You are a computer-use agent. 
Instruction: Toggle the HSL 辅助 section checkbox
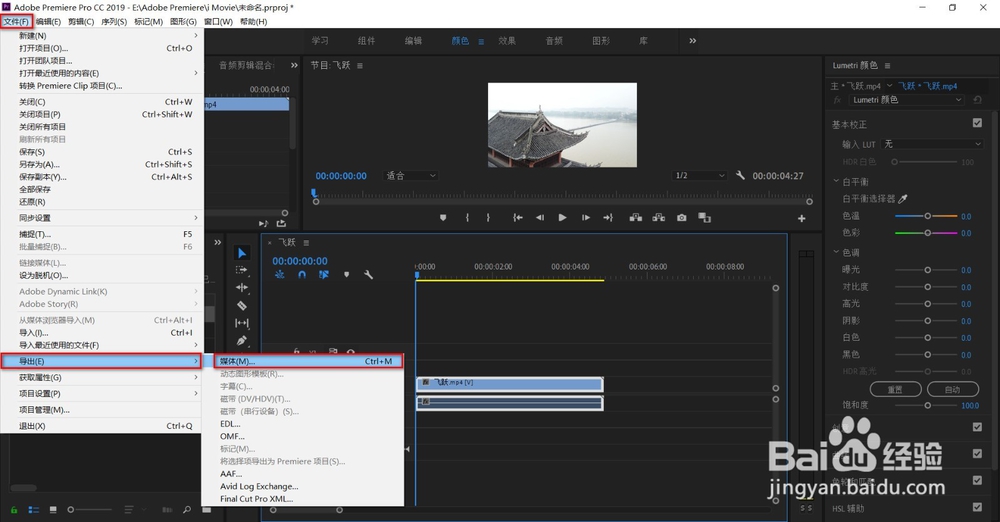click(x=977, y=507)
